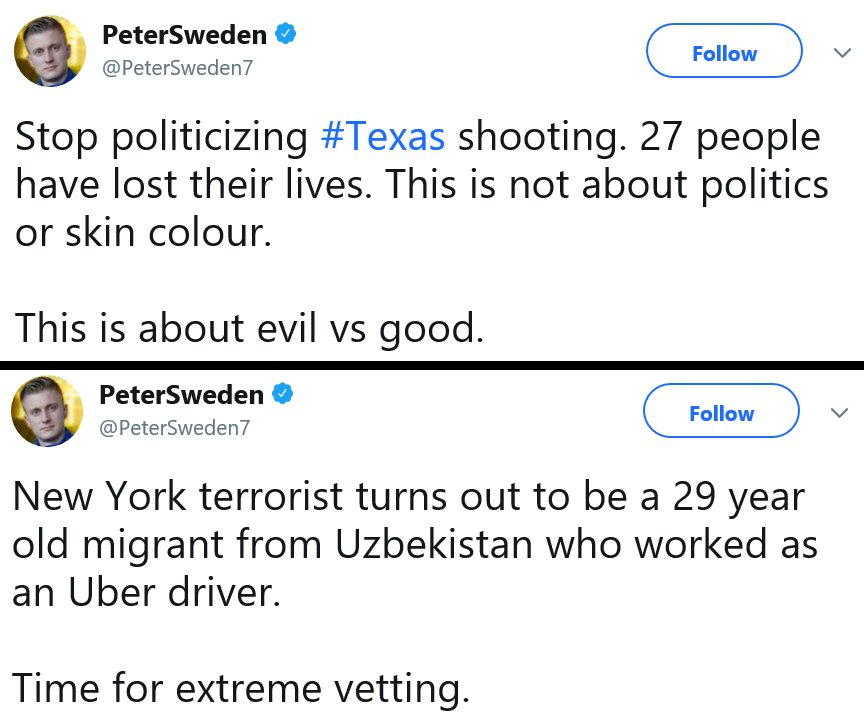
Task: Click the "or skin colour." text line
Action: tap(143, 233)
